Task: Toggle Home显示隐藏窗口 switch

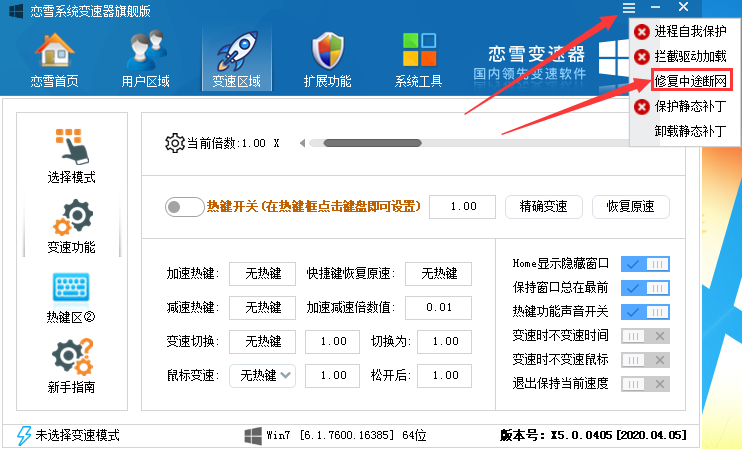Action: click(x=645, y=264)
